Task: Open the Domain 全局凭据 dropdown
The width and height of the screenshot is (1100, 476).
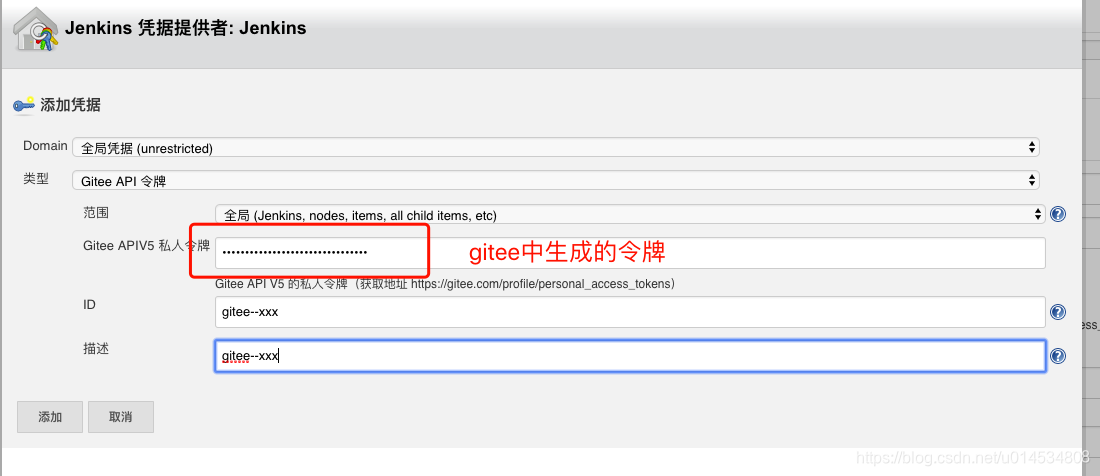Action: [556, 148]
